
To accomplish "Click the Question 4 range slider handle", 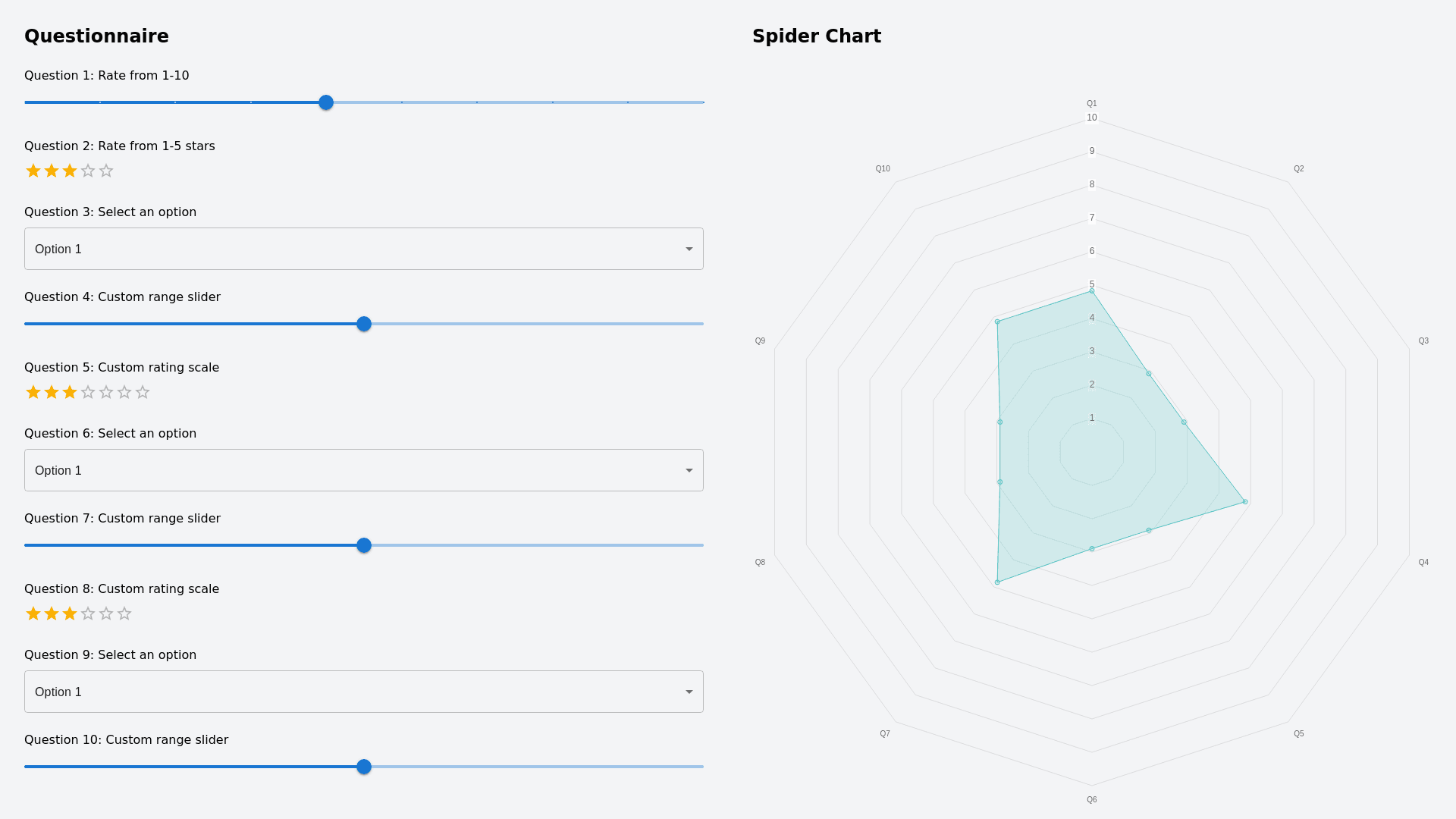I will click(x=364, y=324).
